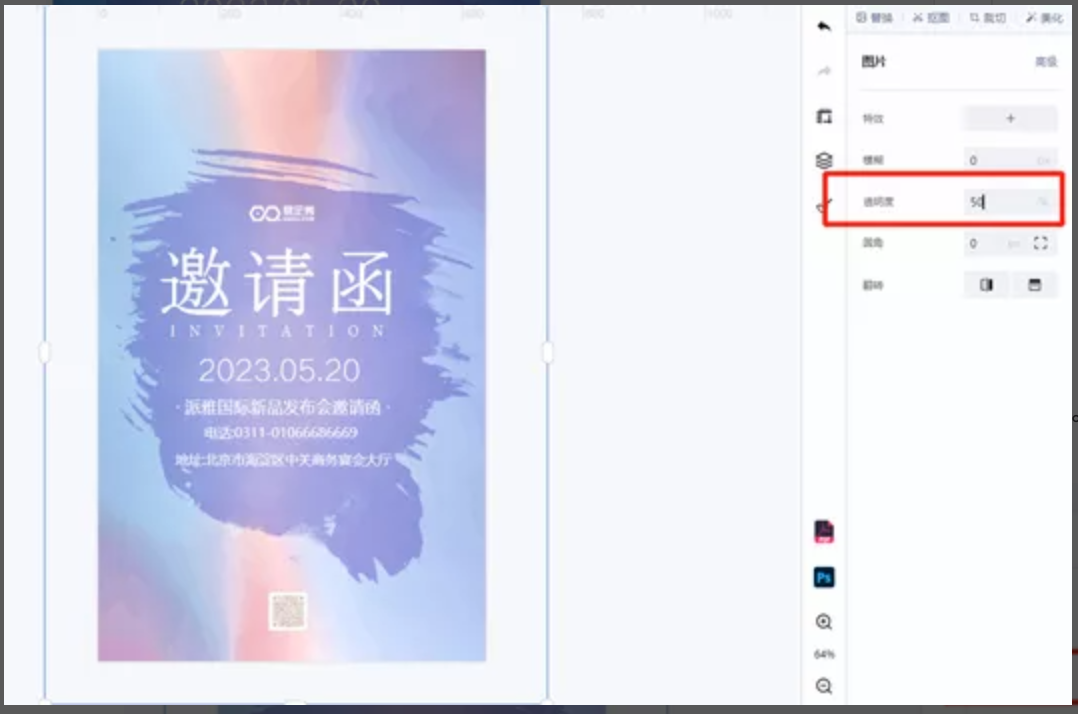Zoom in with the magnifier plus icon

(824, 622)
